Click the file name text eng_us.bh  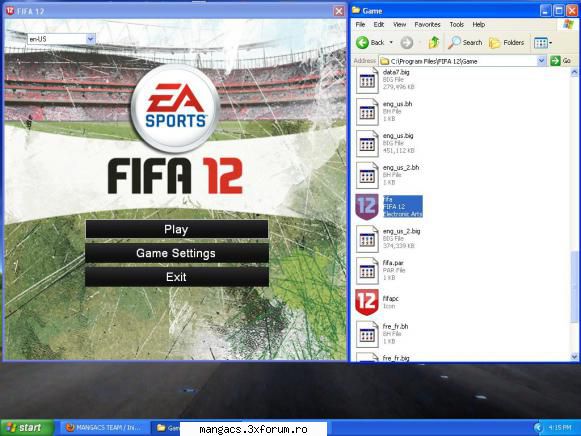click(x=397, y=104)
